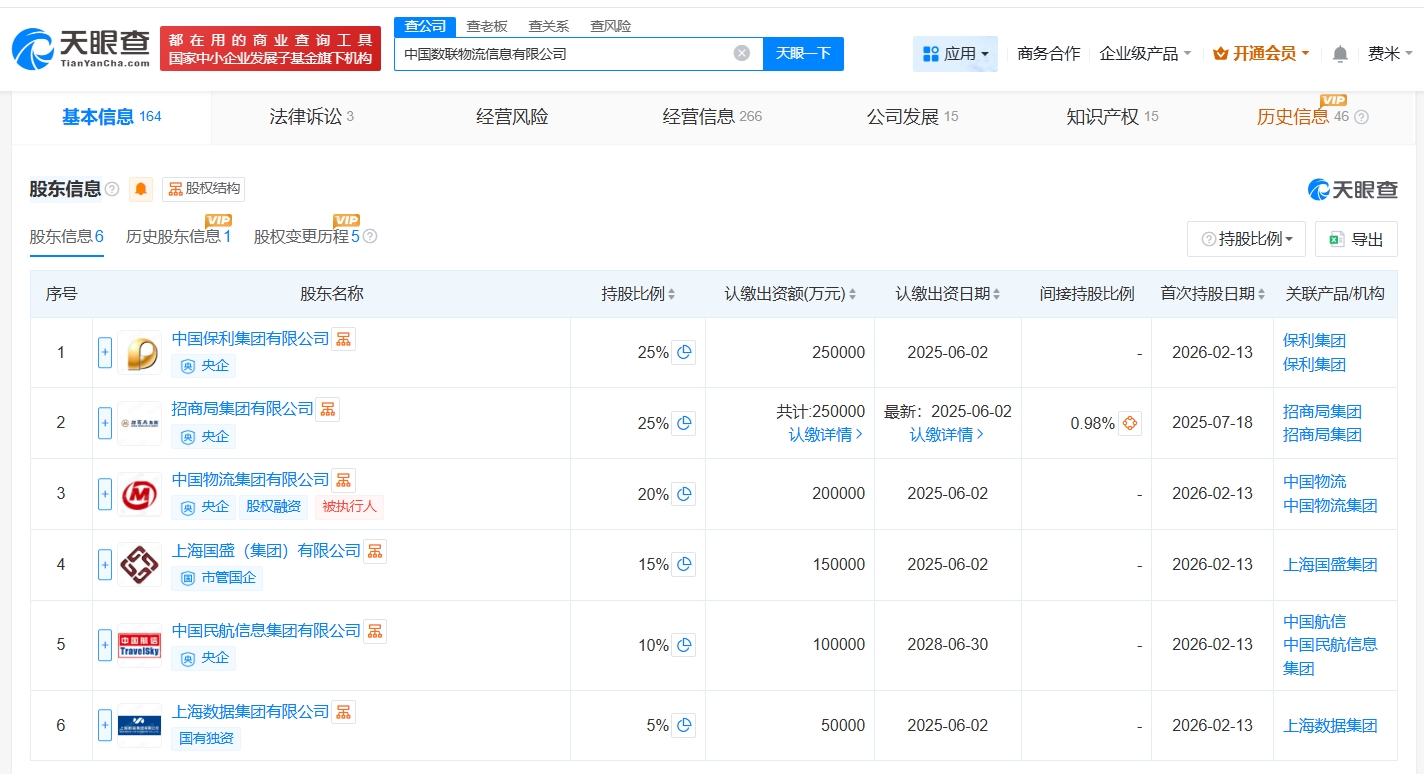The image size is (1424, 774).
Task: Sort by 认缴出资额 column
Action: tap(791, 294)
